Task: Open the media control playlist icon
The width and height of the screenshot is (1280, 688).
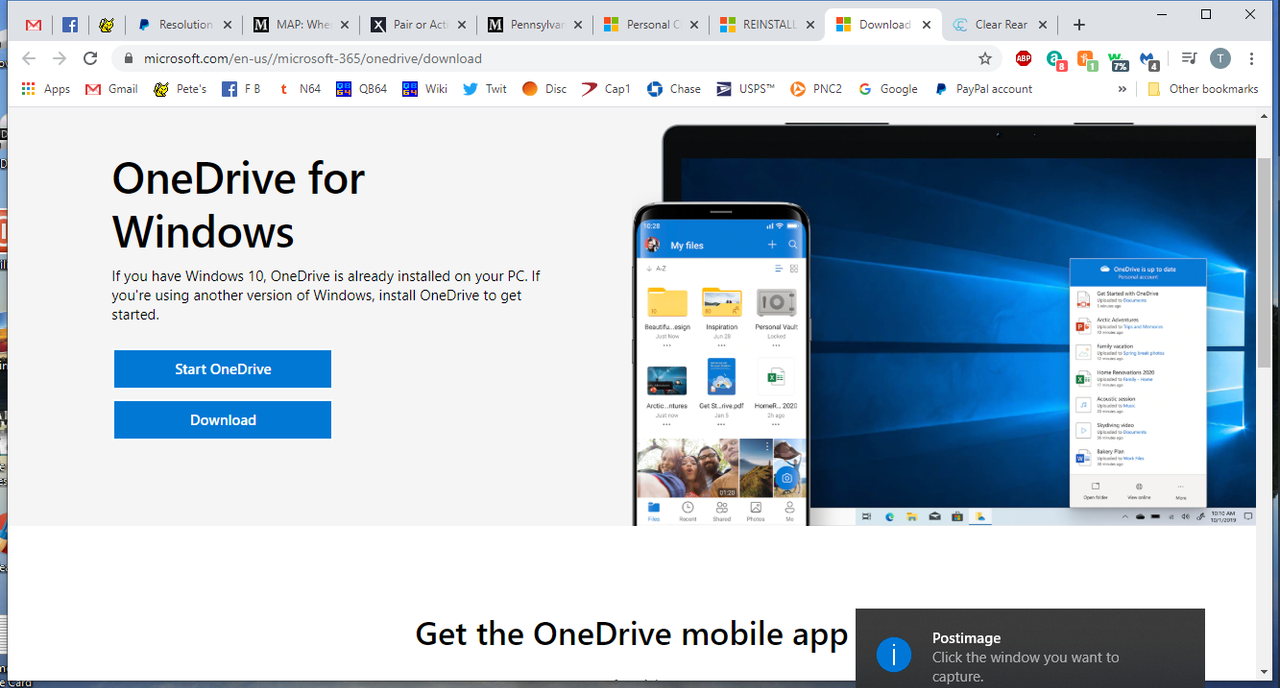Action: click(1189, 59)
